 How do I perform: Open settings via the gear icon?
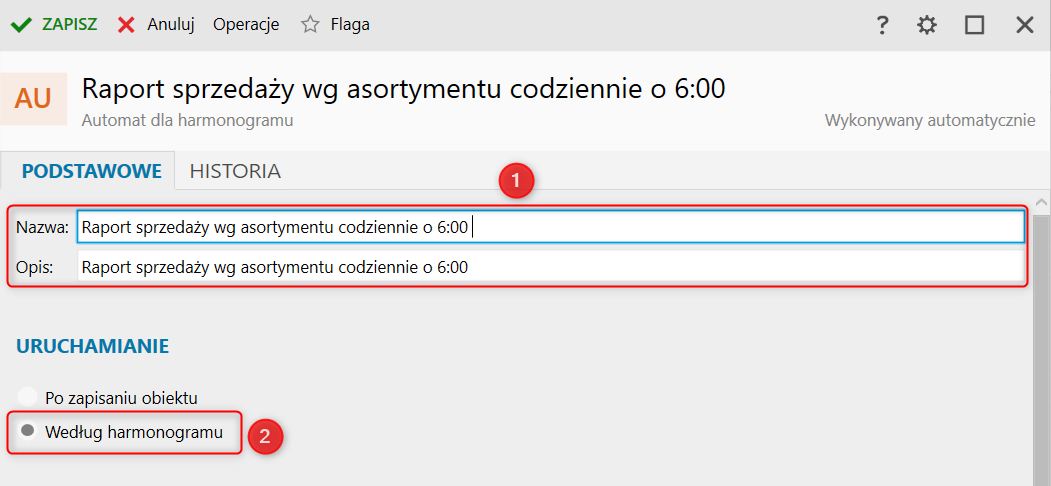coord(927,26)
